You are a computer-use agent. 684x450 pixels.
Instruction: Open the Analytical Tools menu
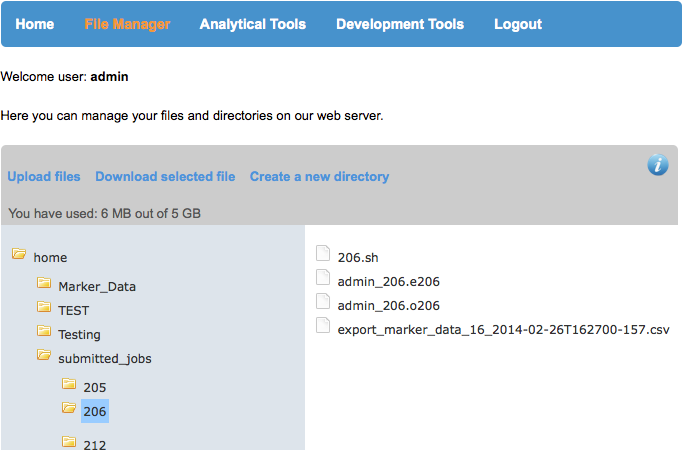253,24
